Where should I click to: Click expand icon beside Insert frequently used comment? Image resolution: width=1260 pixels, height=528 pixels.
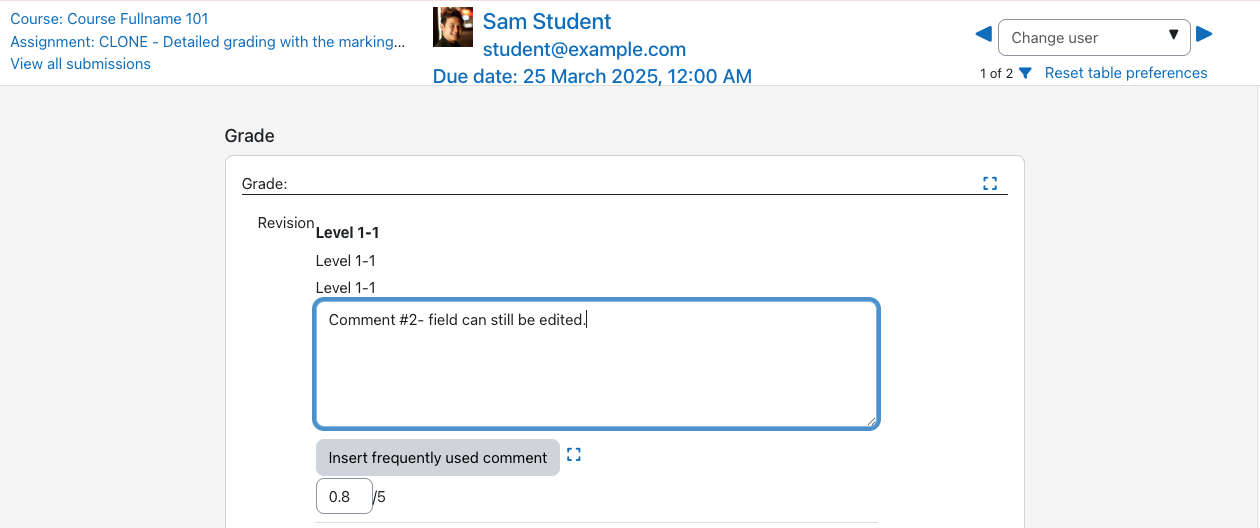pyautogui.click(x=574, y=455)
